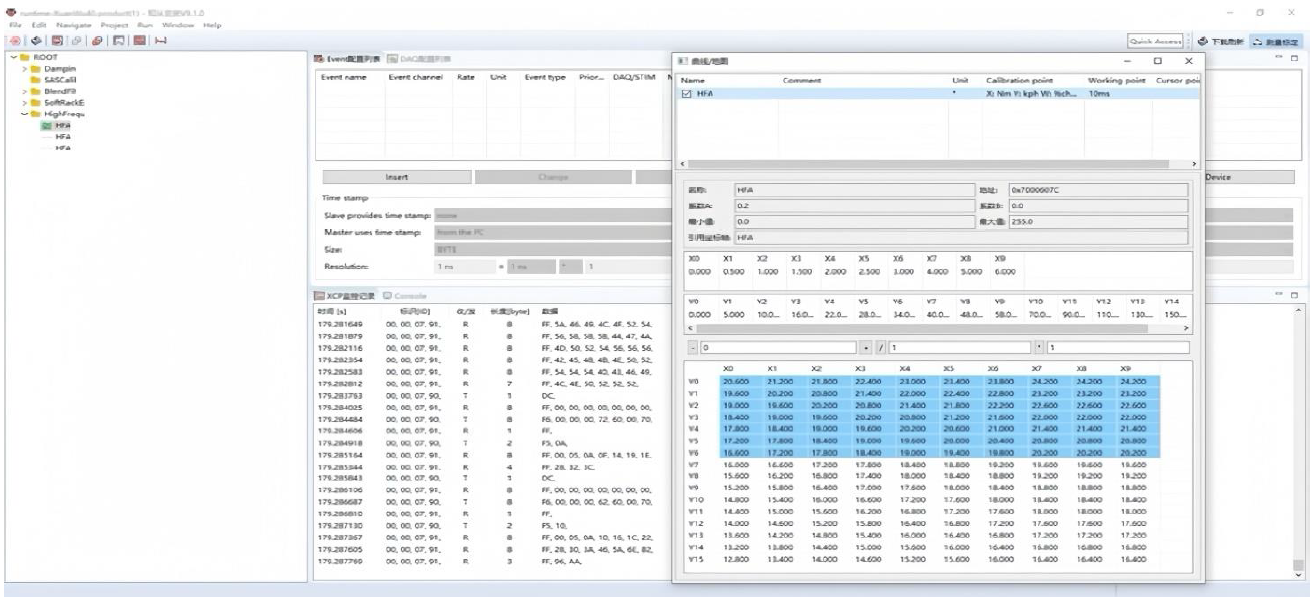Open the Run menu
This screenshot has width=1313, height=600.
pyautogui.click(x=145, y=24)
